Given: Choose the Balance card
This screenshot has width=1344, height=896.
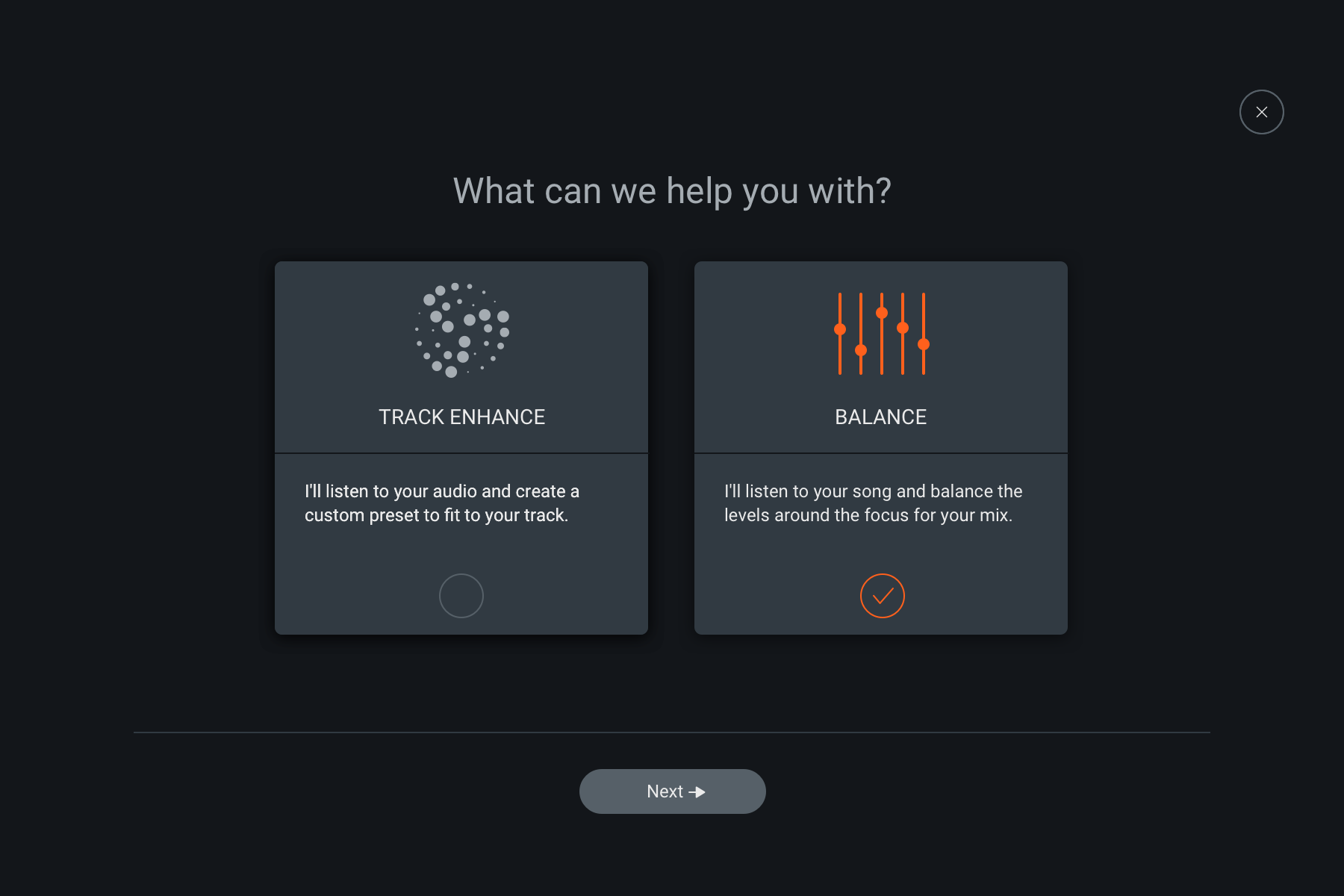Looking at the screenshot, I should (881, 448).
